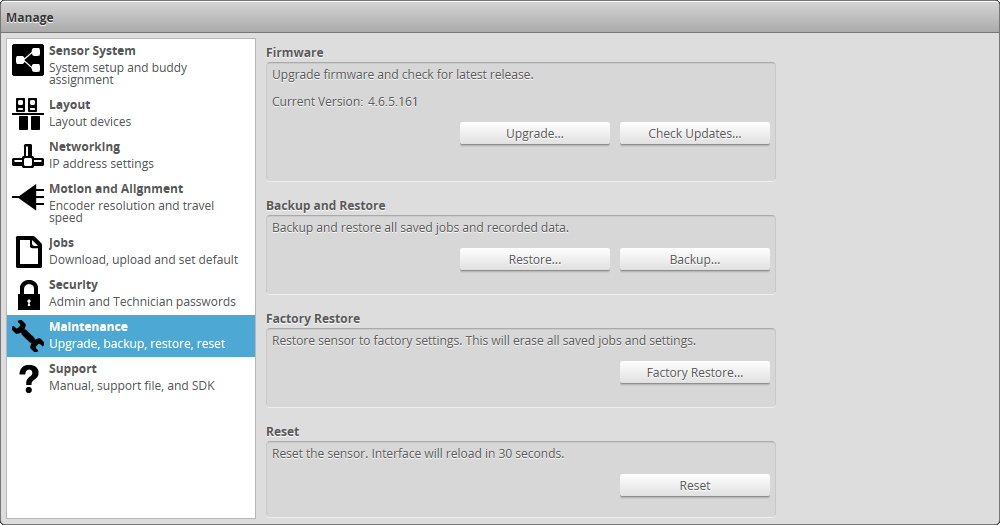1000x525 pixels.
Task: Click the Factory Restore... button
Action: point(695,373)
